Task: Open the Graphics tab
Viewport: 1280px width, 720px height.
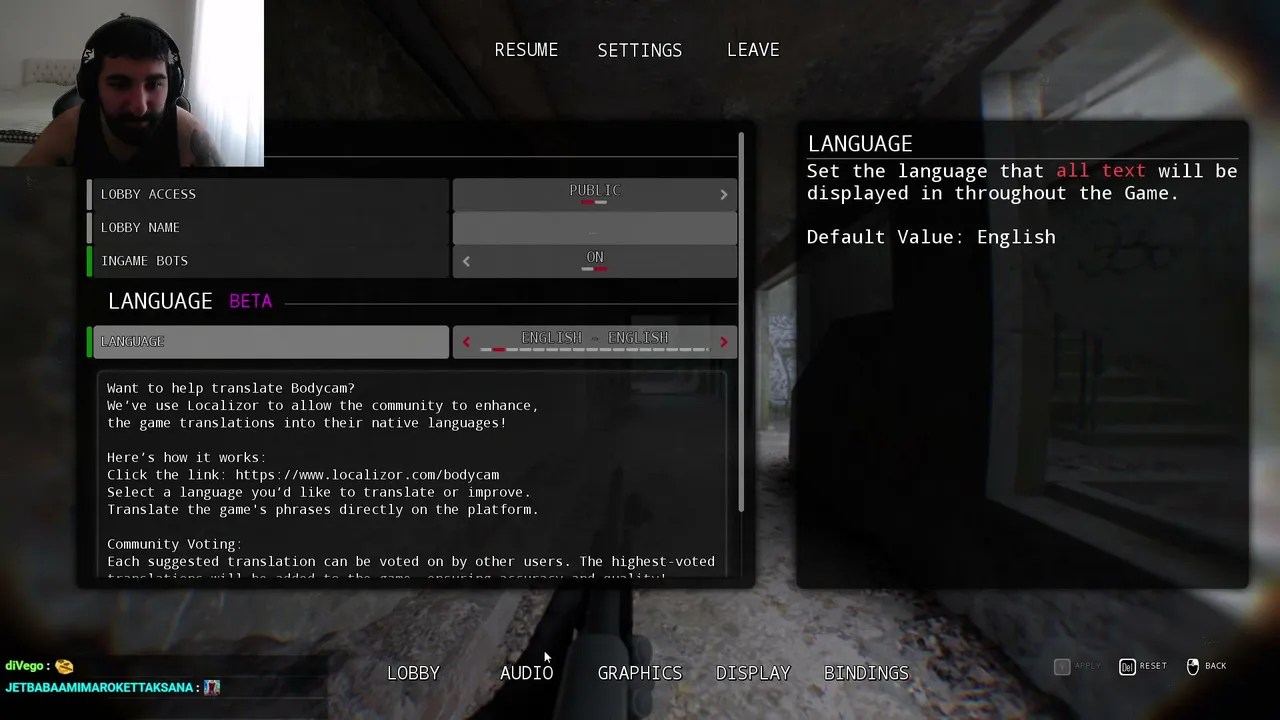Action: pos(640,673)
